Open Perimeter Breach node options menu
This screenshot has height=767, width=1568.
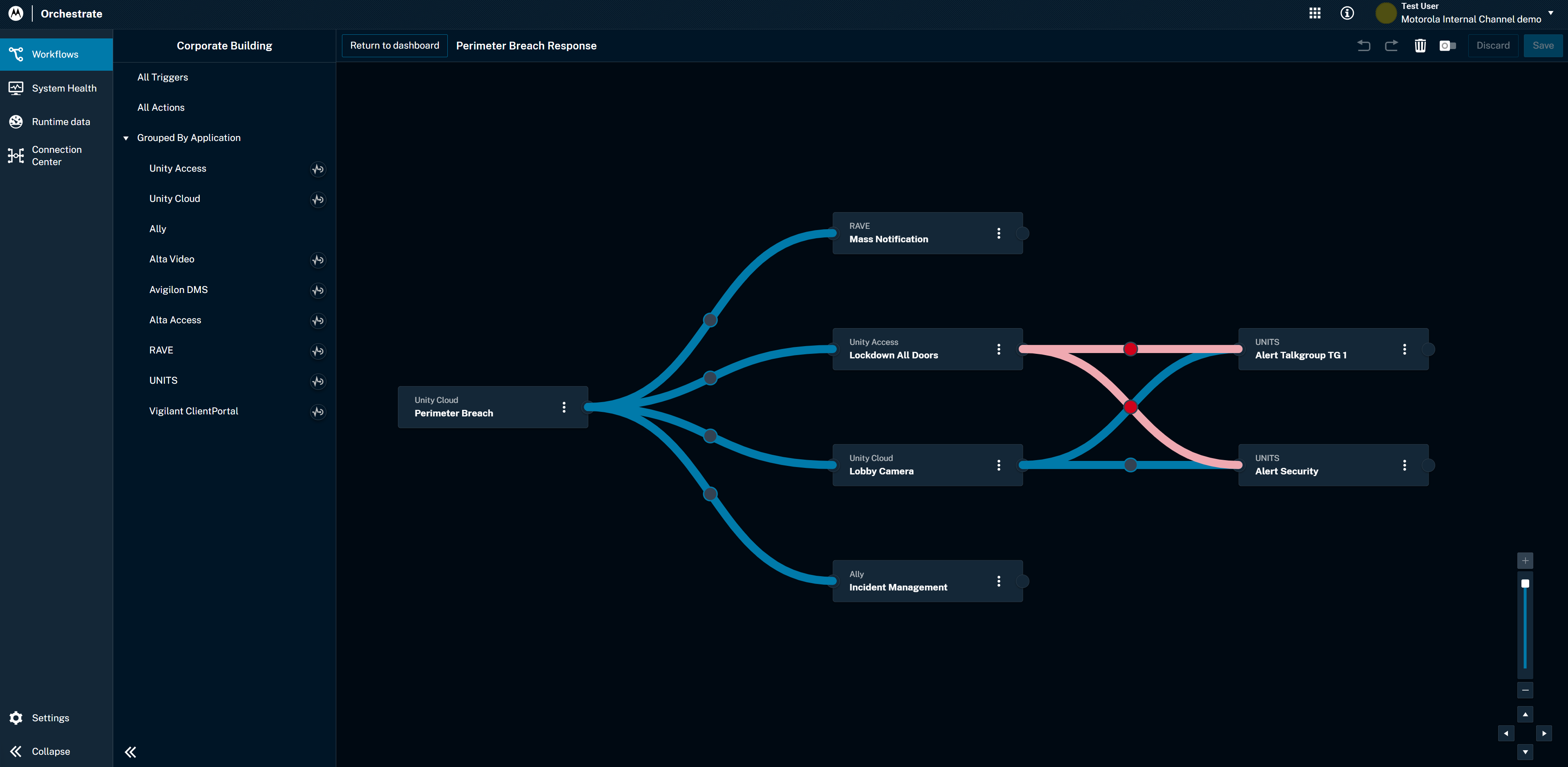point(564,407)
